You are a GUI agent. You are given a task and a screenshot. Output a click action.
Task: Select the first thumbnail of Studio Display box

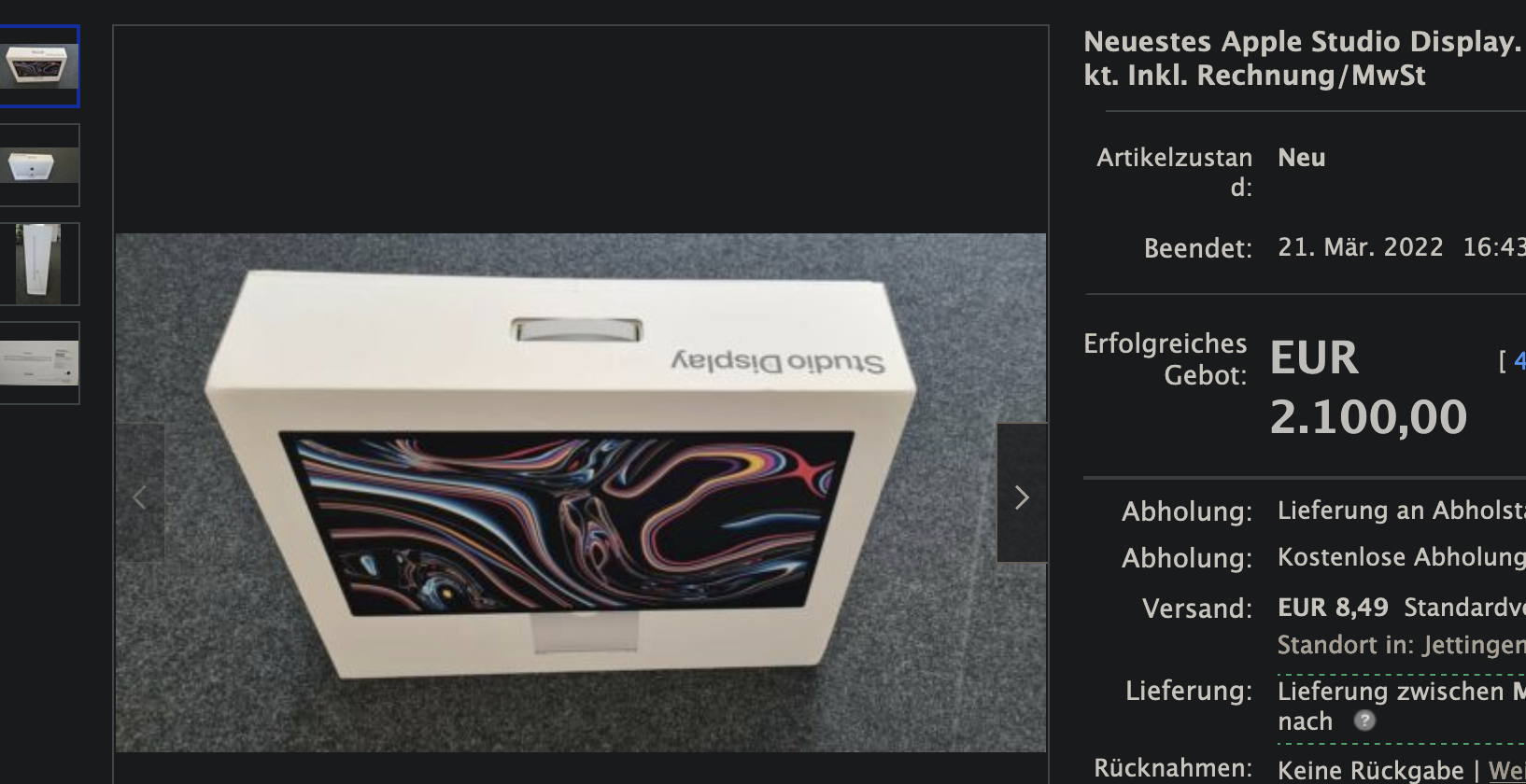point(39,66)
